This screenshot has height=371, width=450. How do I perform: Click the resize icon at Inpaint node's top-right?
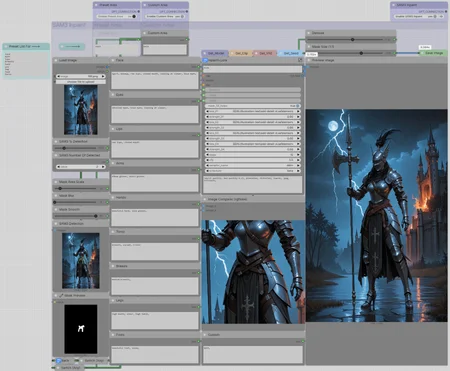pyautogui.click(x=300, y=60)
